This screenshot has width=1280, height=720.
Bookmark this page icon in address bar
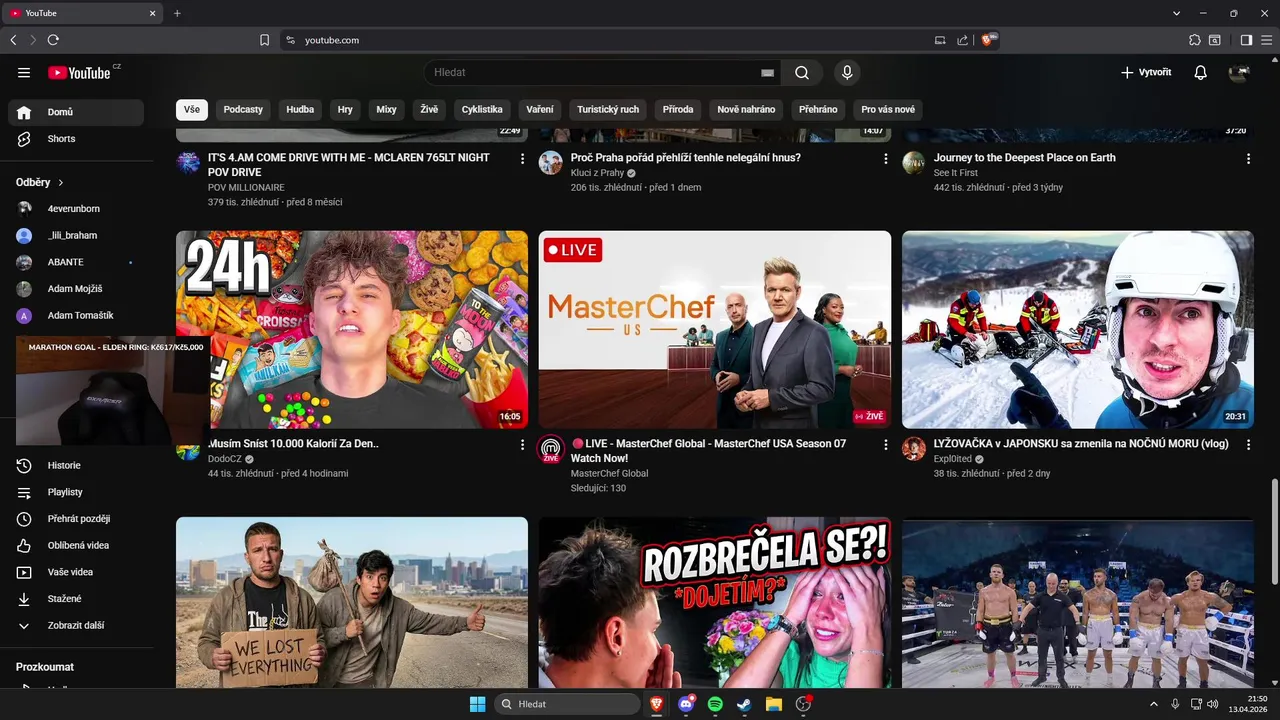[x=264, y=40]
